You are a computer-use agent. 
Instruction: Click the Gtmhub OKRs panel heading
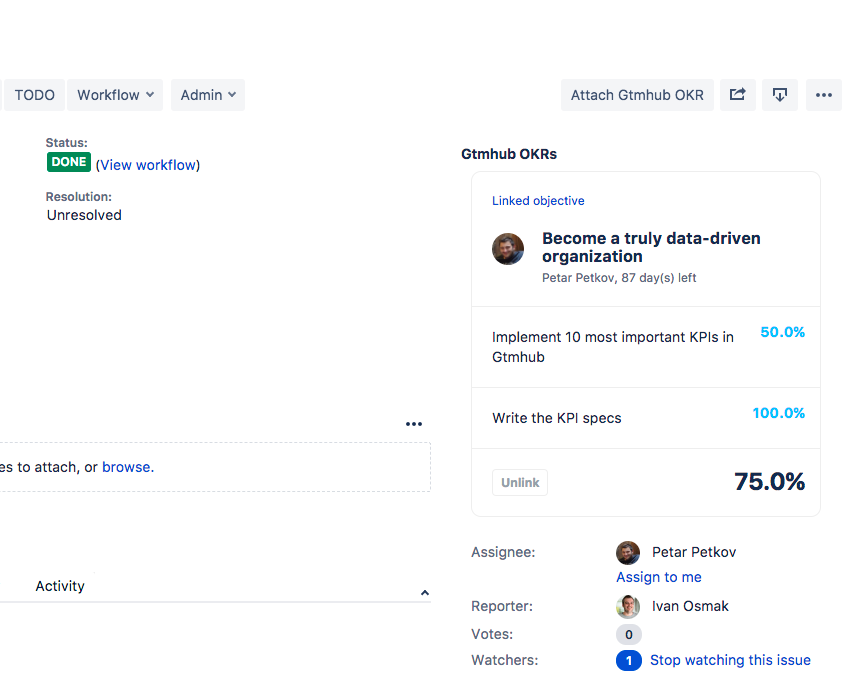(x=509, y=154)
